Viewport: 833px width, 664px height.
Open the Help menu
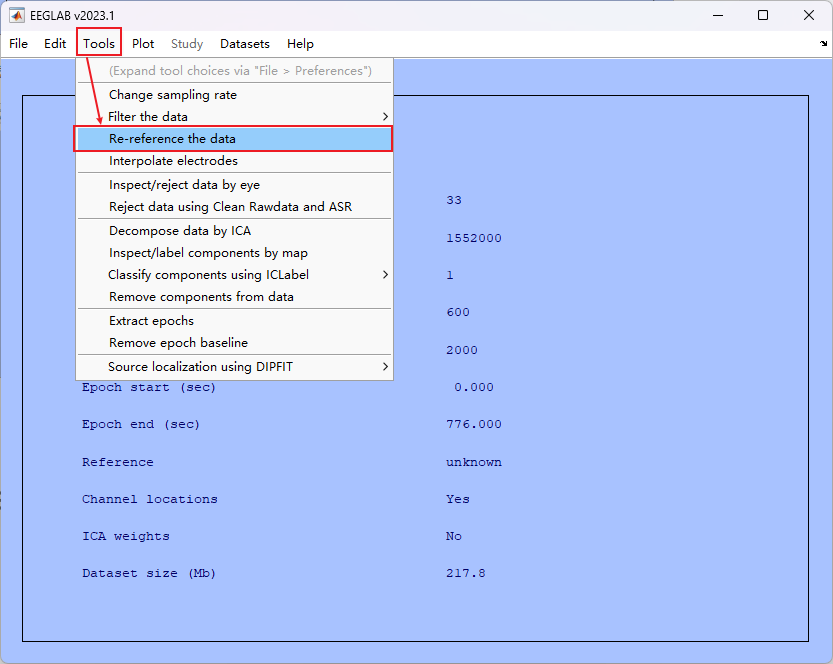pyautogui.click(x=300, y=44)
